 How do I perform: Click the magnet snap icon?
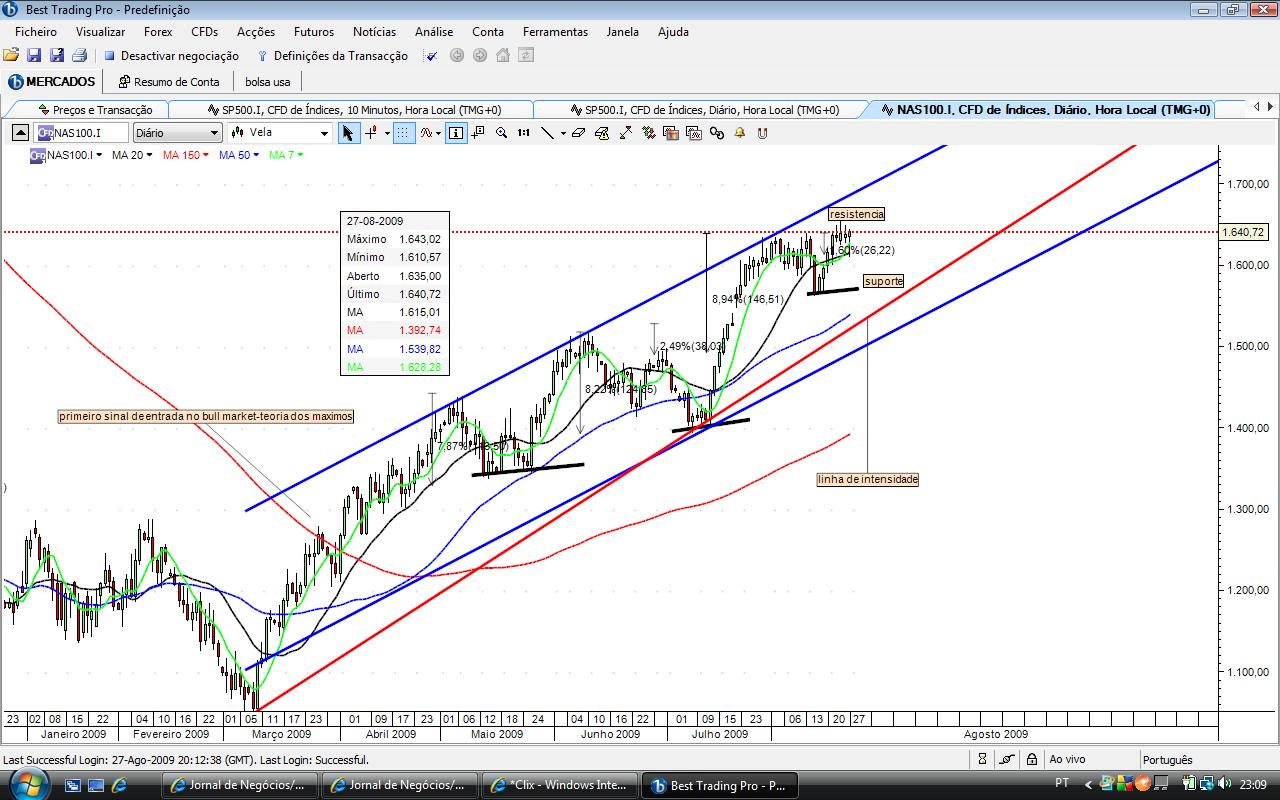tap(762, 132)
